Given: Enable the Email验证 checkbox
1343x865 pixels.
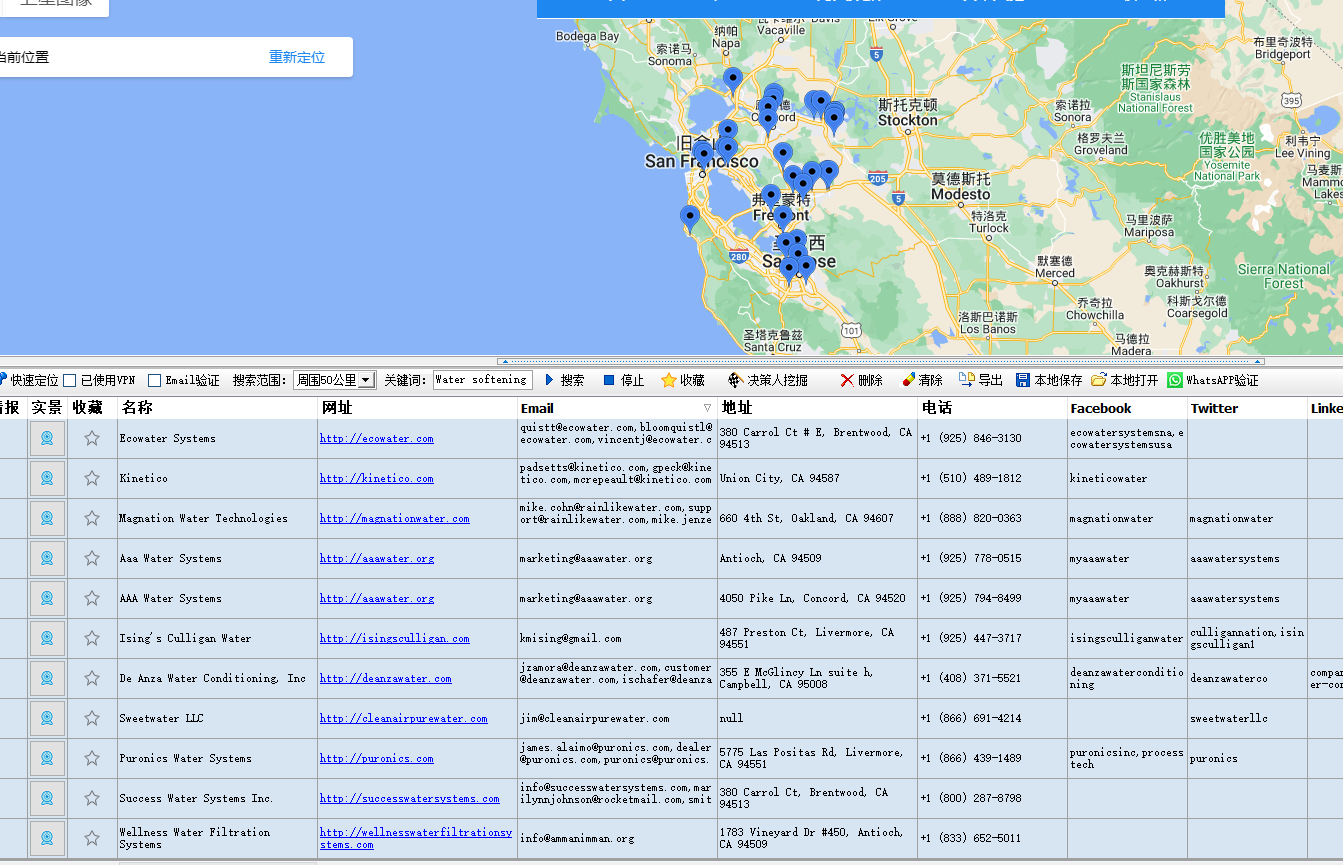Looking at the screenshot, I should [x=154, y=380].
